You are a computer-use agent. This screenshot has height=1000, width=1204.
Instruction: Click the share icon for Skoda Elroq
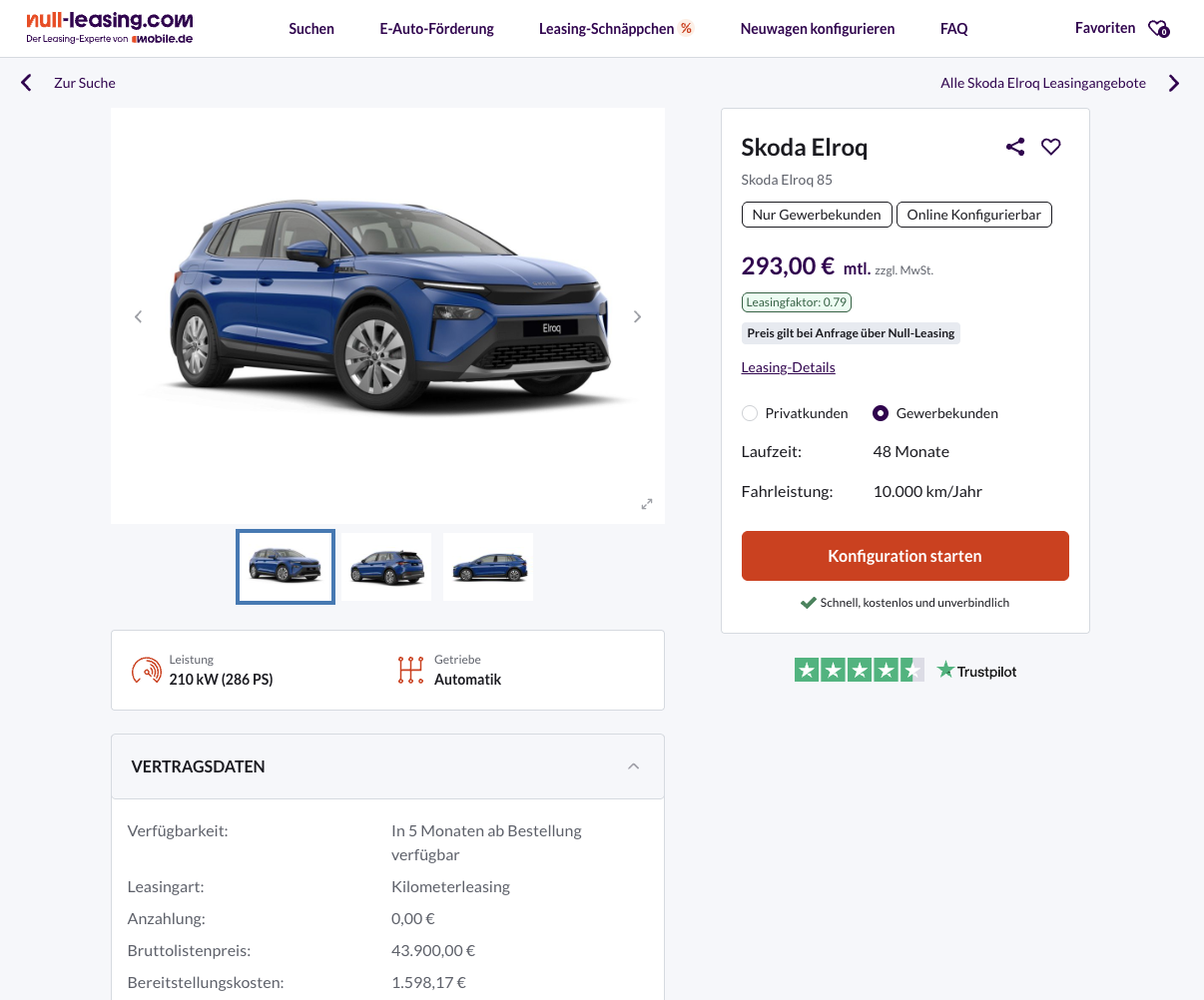pyautogui.click(x=1015, y=147)
